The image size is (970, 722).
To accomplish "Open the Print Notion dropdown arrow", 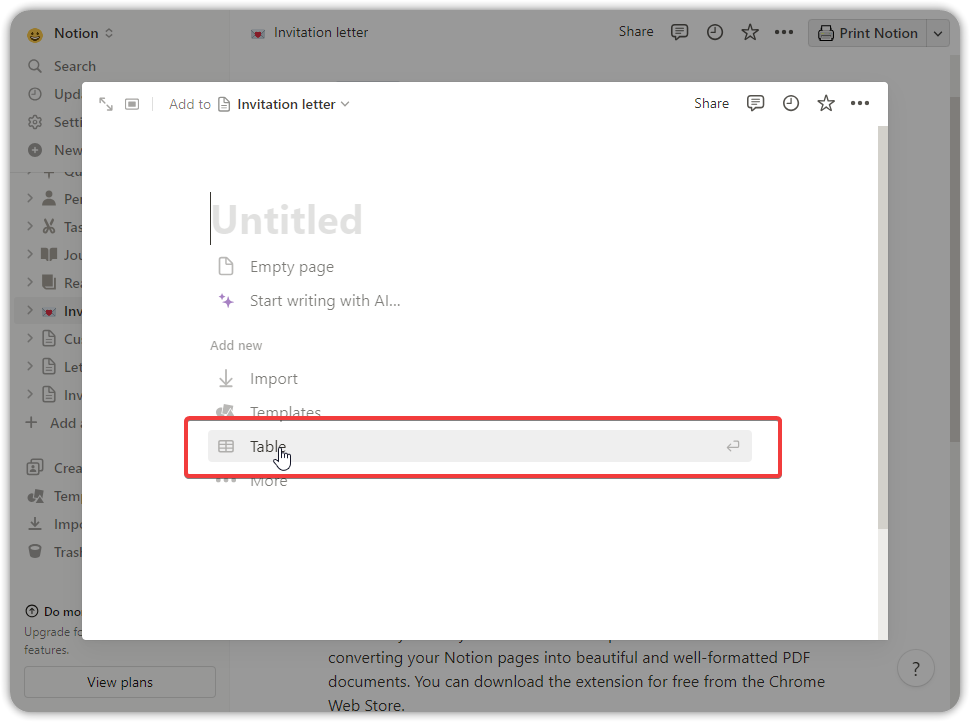I will [x=938, y=33].
